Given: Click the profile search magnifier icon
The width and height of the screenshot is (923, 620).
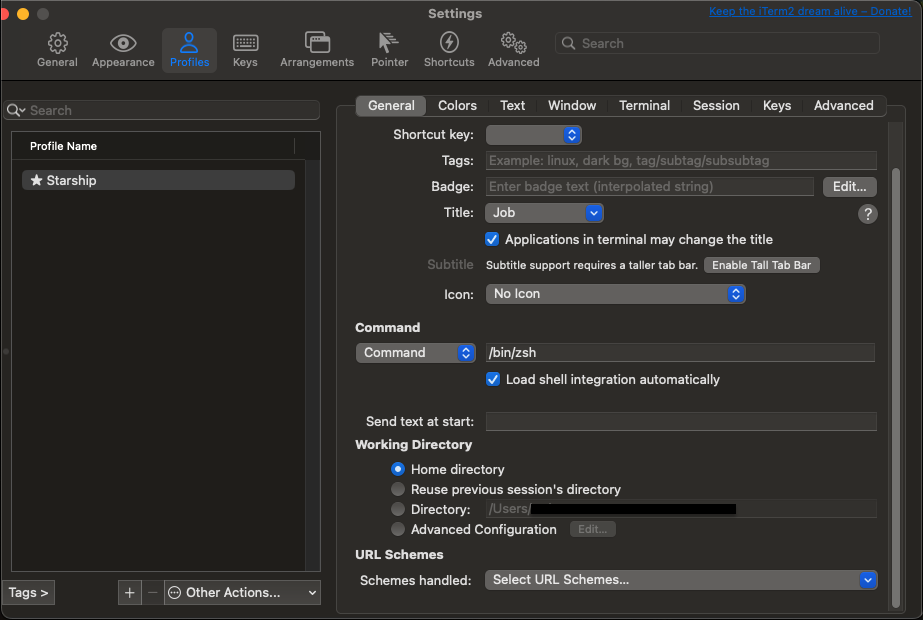Looking at the screenshot, I should point(15,111).
